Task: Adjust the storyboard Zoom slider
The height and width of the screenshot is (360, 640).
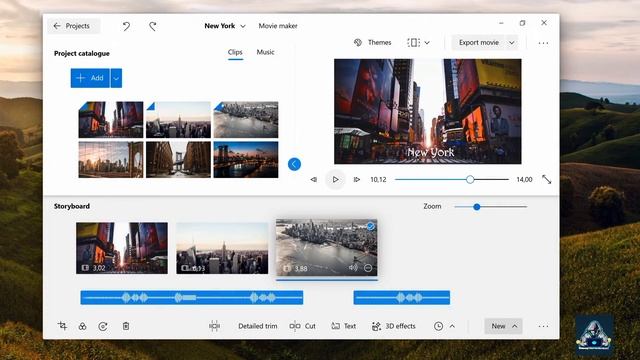Action: 490,207
